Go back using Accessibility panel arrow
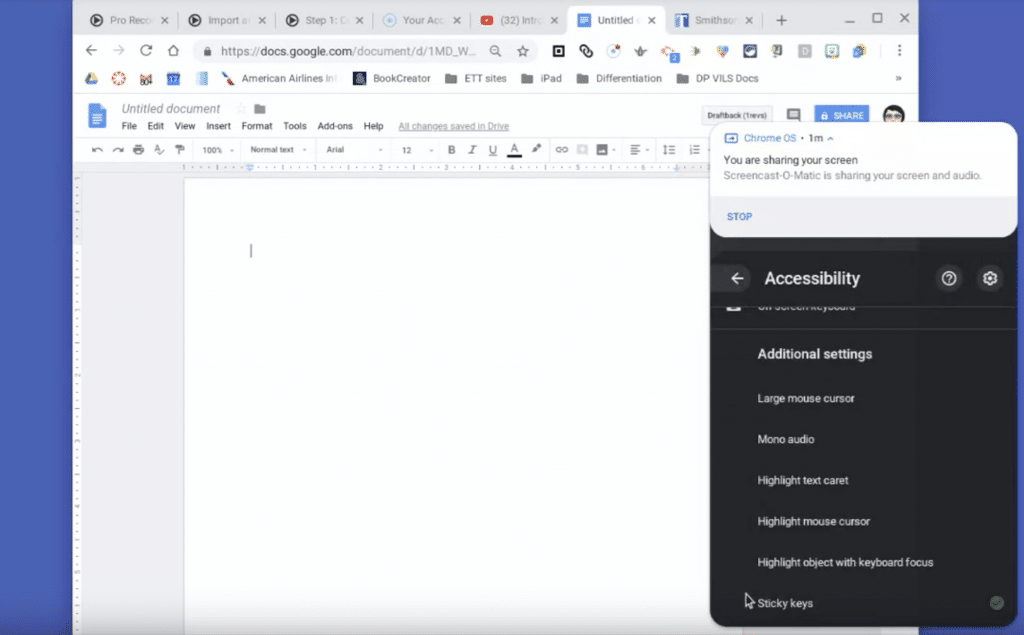 pos(737,279)
